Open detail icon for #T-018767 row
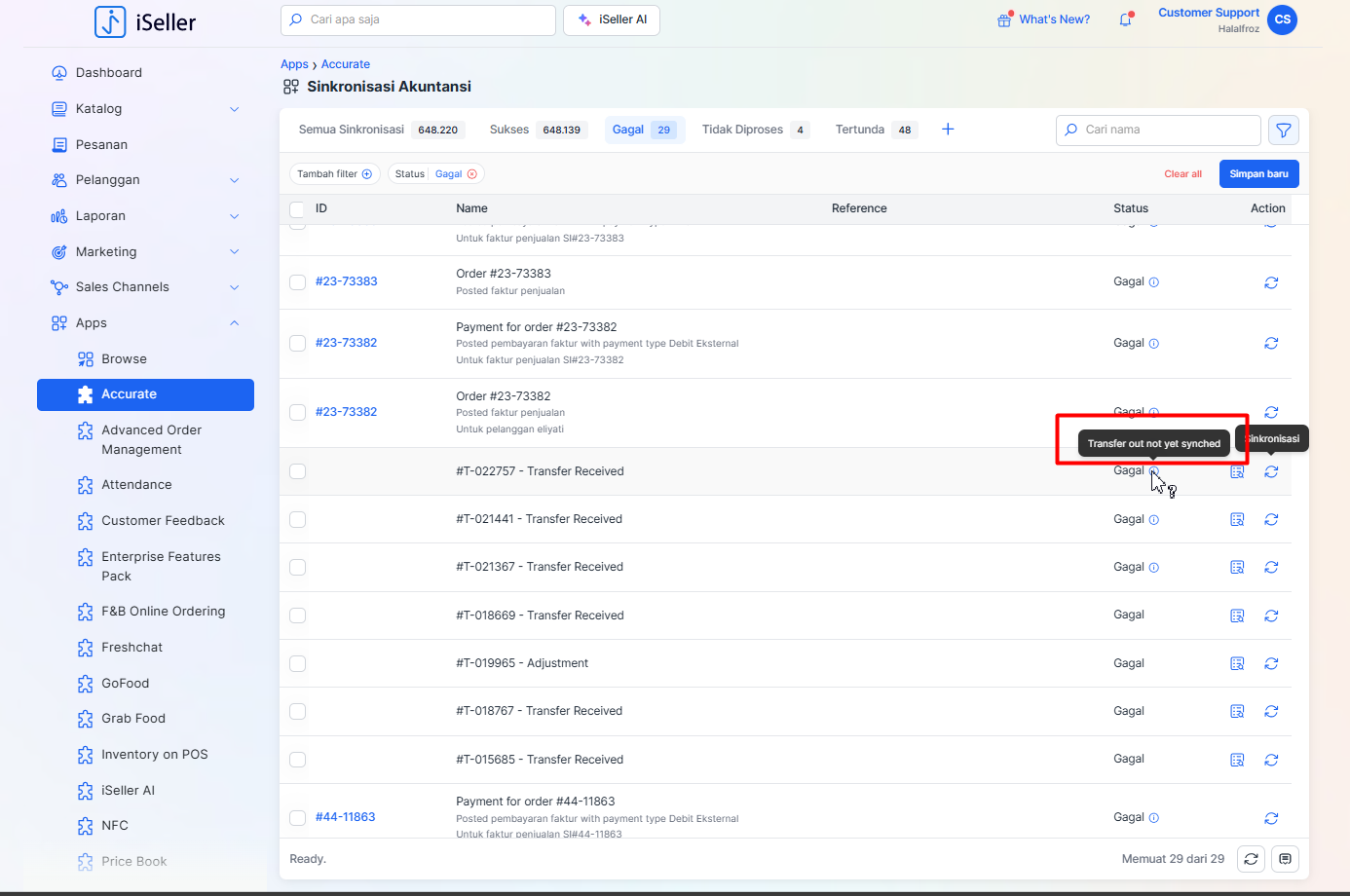This screenshot has width=1350, height=896. pyautogui.click(x=1237, y=712)
